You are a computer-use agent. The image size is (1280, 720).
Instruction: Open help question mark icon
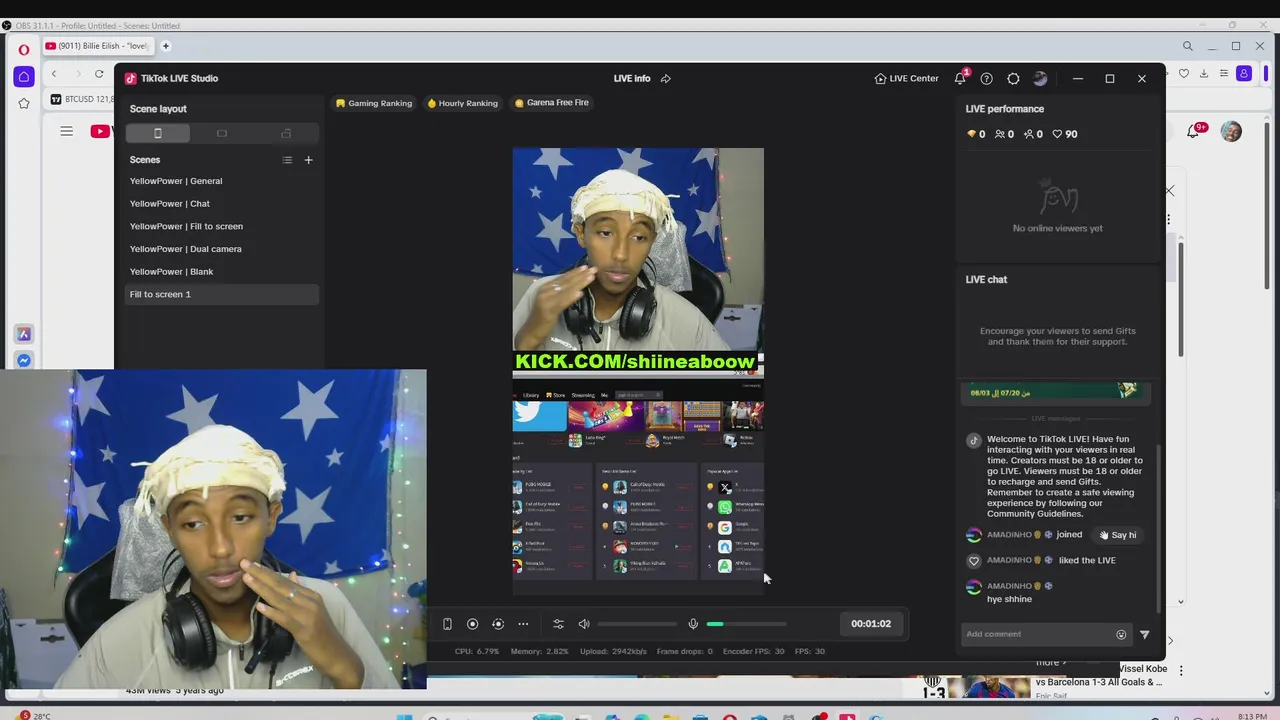[986, 78]
